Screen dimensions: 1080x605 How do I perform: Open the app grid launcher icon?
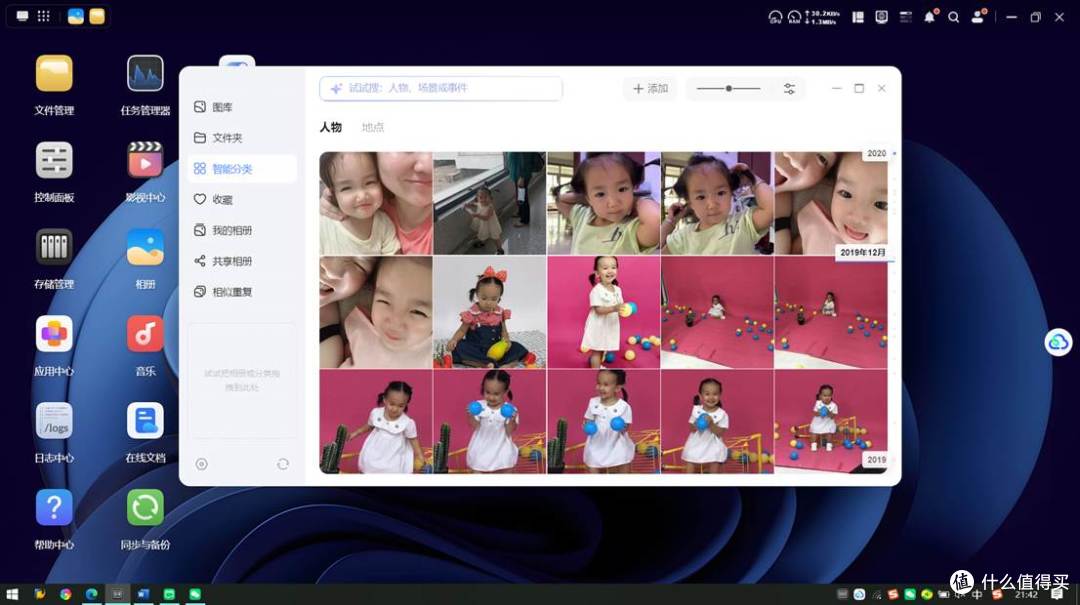point(43,16)
